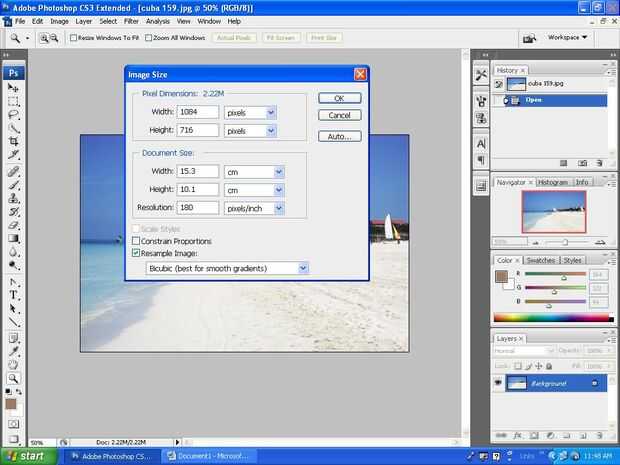Open pixel width units dropdown
The width and height of the screenshot is (620, 465).
[271, 113]
